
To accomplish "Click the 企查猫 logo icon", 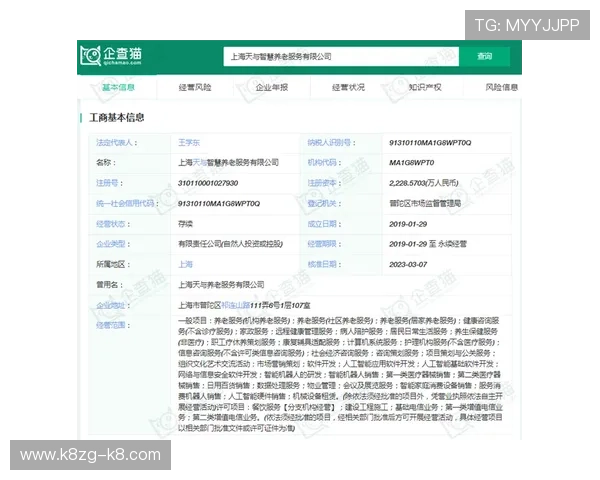I will tap(111, 56).
